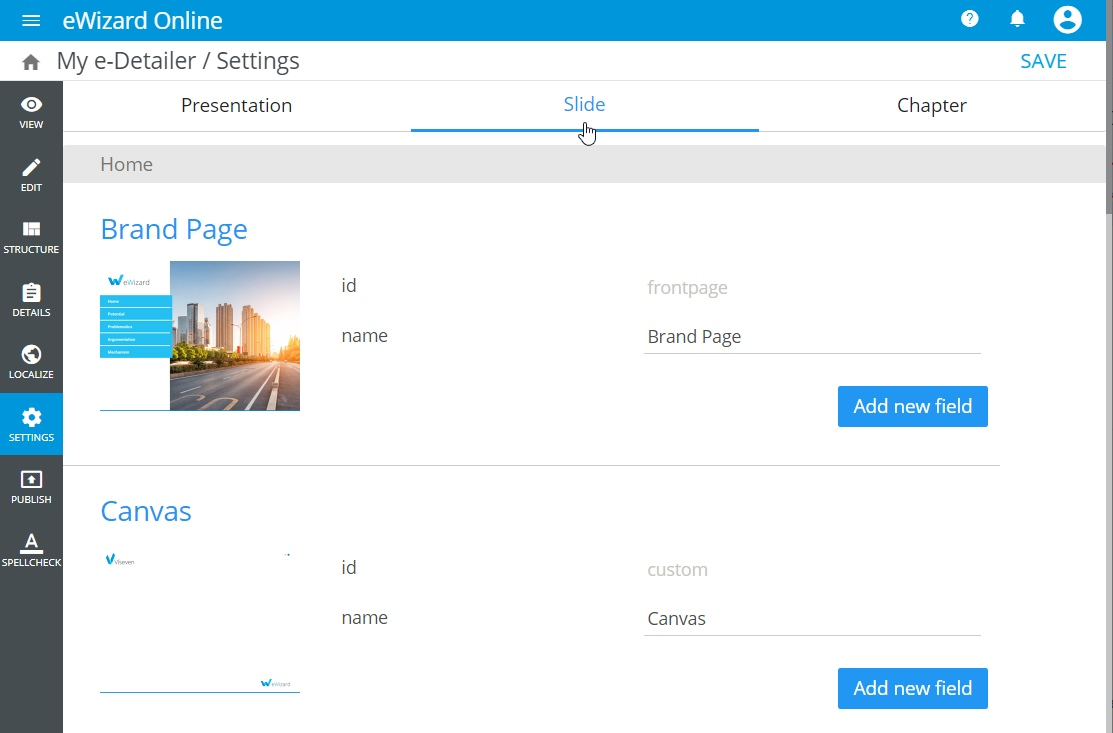The width and height of the screenshot is (1113, 733).
Task: Select the Brand Page slide thumbnail
Action: 200,335
